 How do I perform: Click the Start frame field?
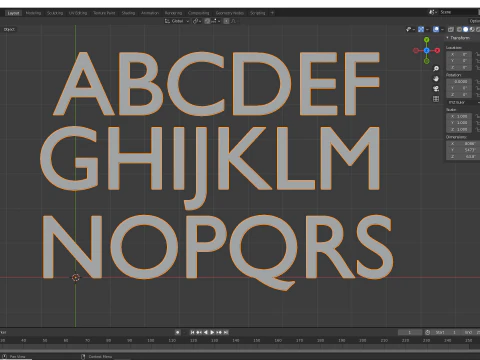(x=446, y=332)
